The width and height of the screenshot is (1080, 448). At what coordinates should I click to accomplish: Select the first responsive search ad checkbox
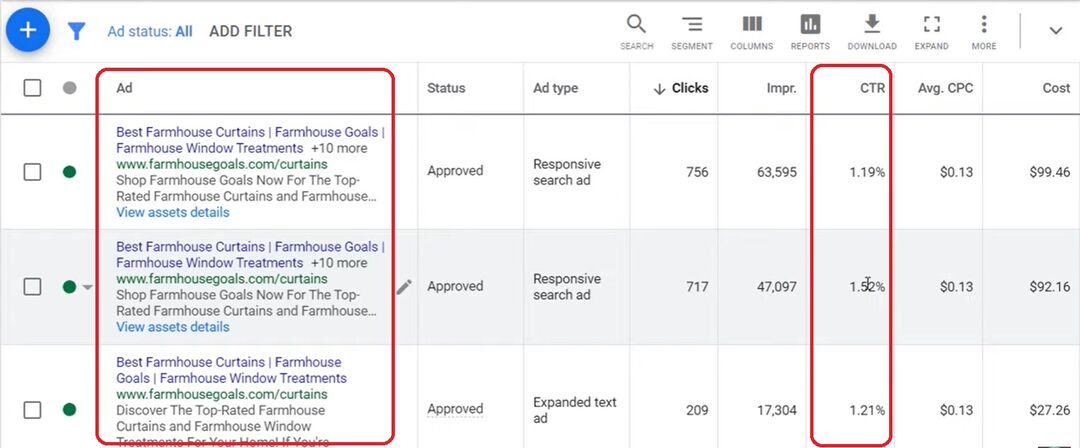(x=32, y=172)
